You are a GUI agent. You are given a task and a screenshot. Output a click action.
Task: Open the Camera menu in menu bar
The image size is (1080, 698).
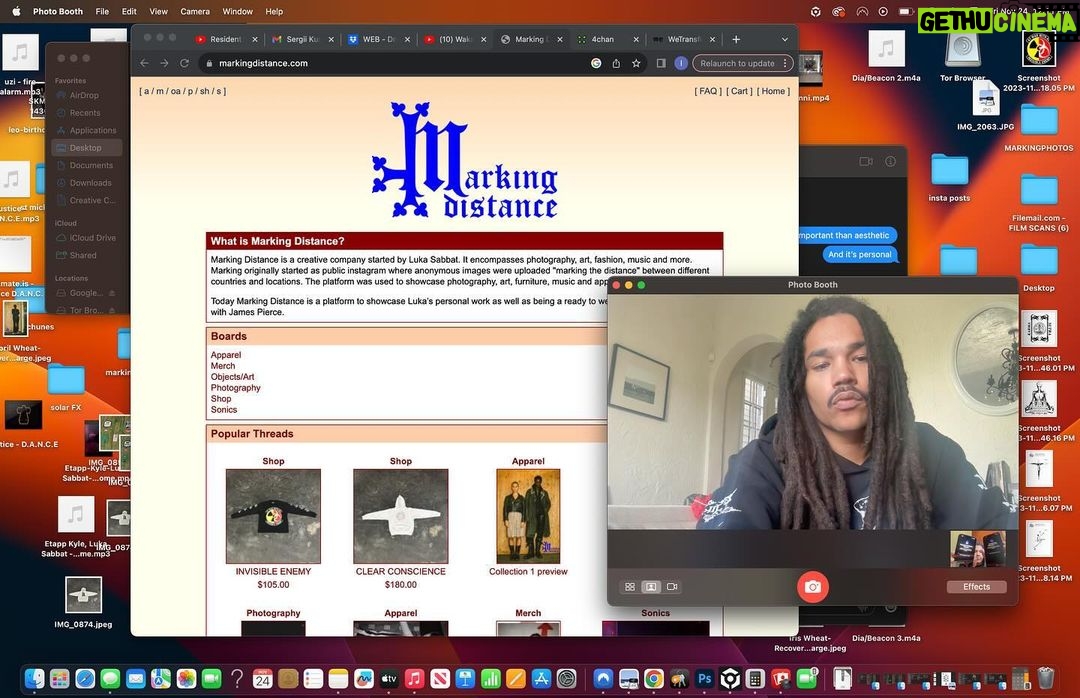point(195,12)
